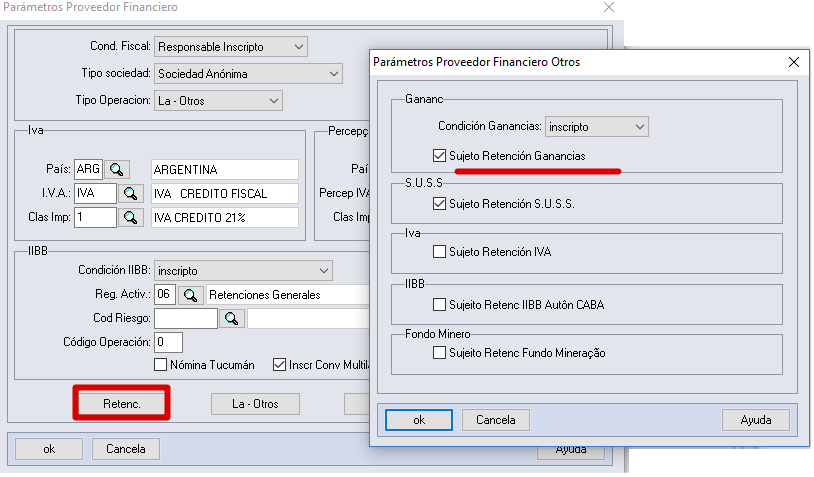Click the Retenciones Generales description field
814x477 pixels.
[288, 295]
